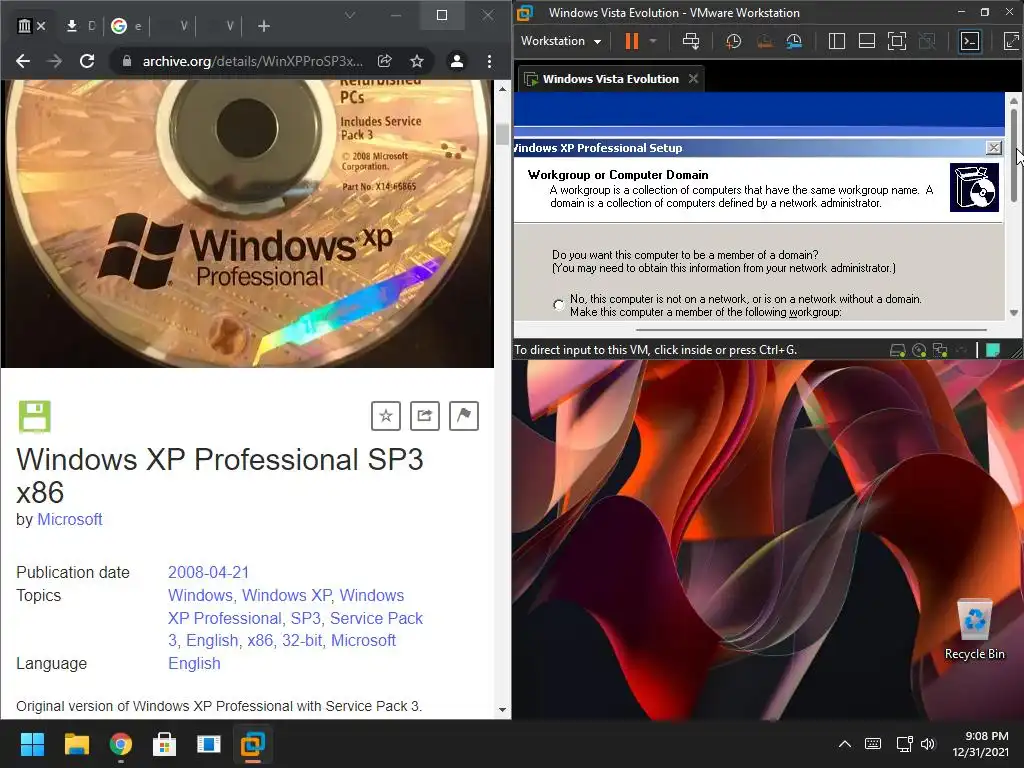Viewport: 1024px width, 768px height.
Task: Open VMware Workstation from the taskbar
Action: [253, 744]
